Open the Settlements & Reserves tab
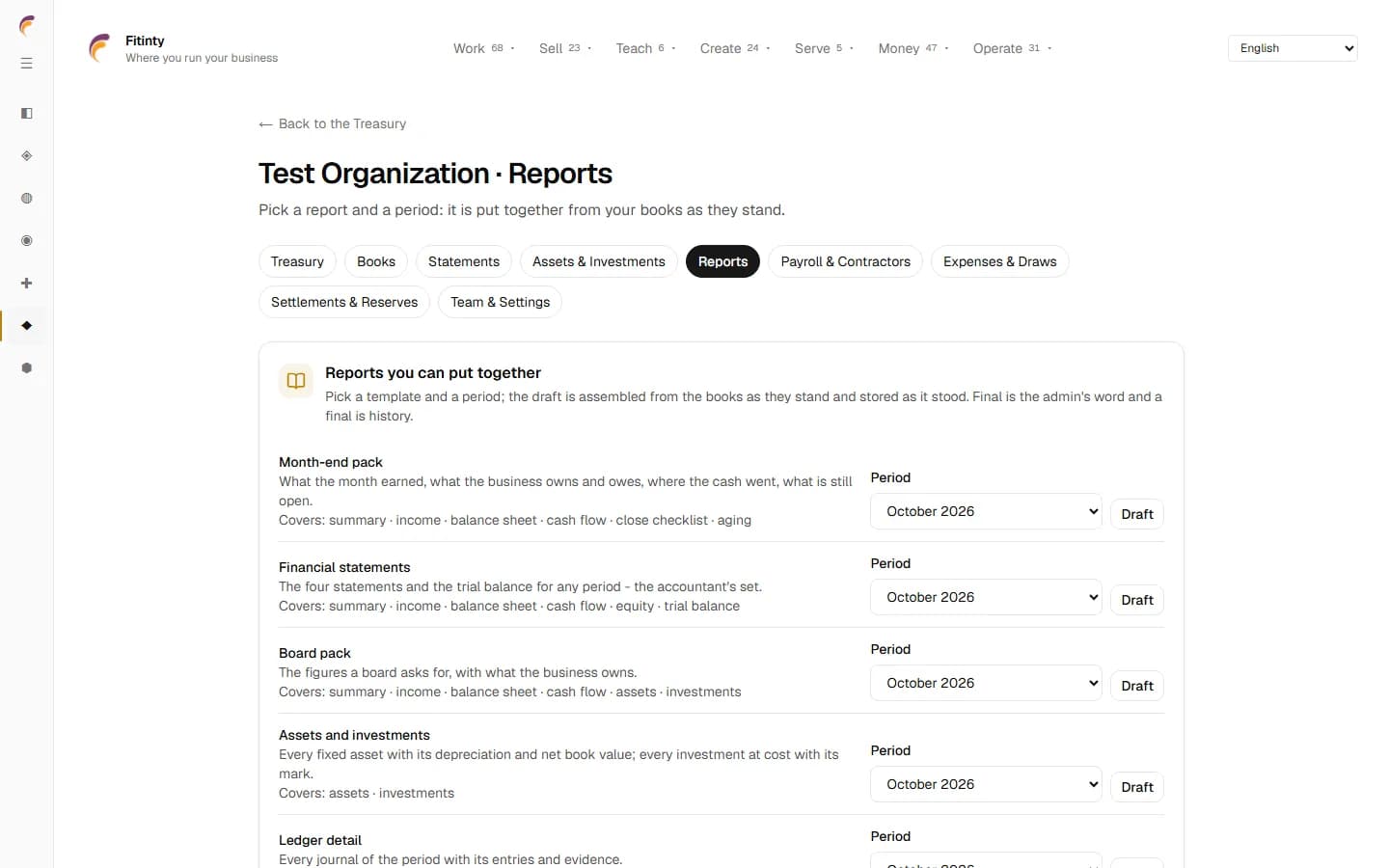 (344, 302)
